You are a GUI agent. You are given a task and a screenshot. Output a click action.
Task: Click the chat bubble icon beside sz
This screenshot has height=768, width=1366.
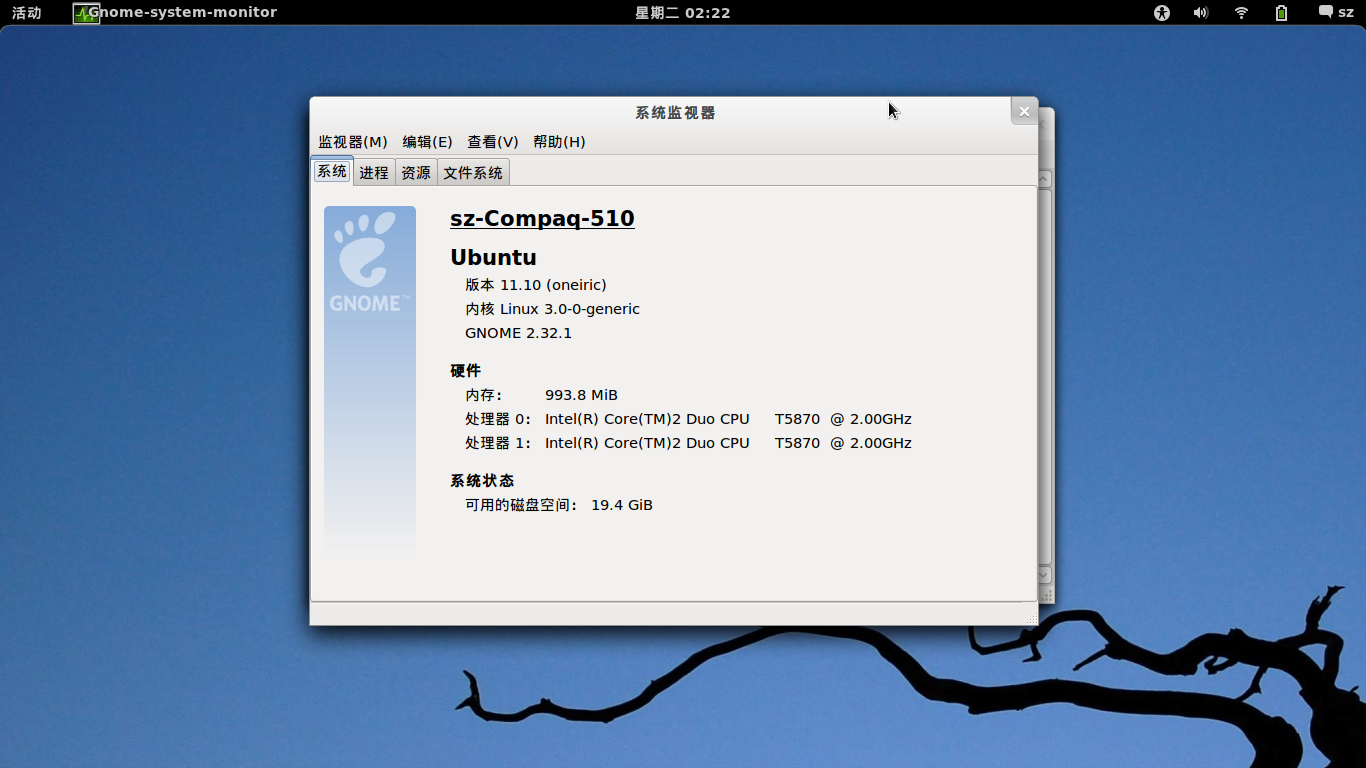click(x=1326, y=12)
